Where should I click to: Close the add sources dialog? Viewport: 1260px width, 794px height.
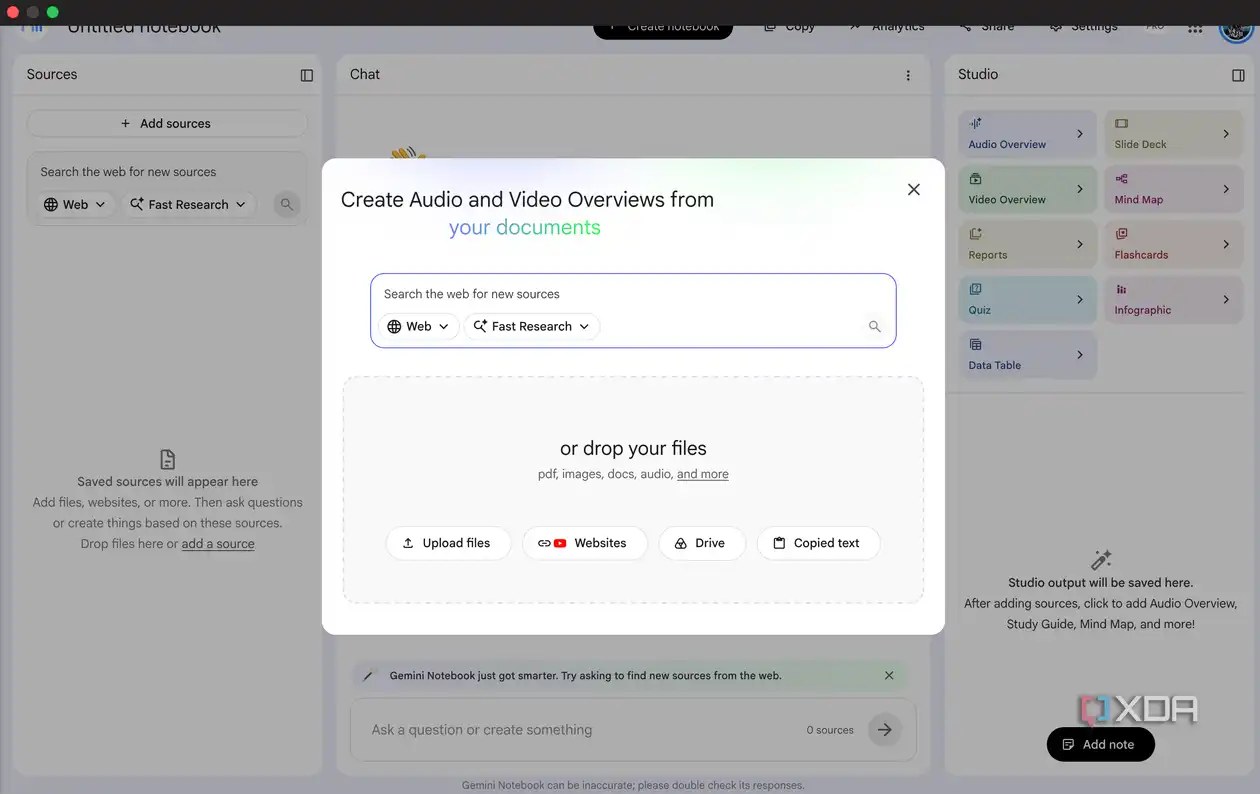click(913, 189)
